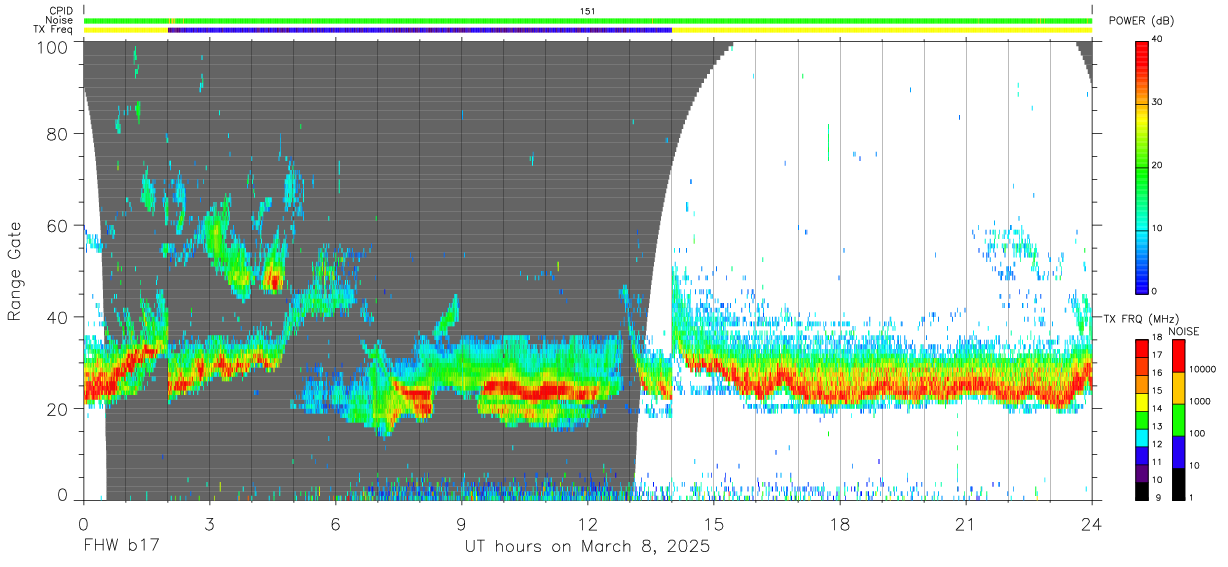Click the x-axis tick label 18

[839, 525]
